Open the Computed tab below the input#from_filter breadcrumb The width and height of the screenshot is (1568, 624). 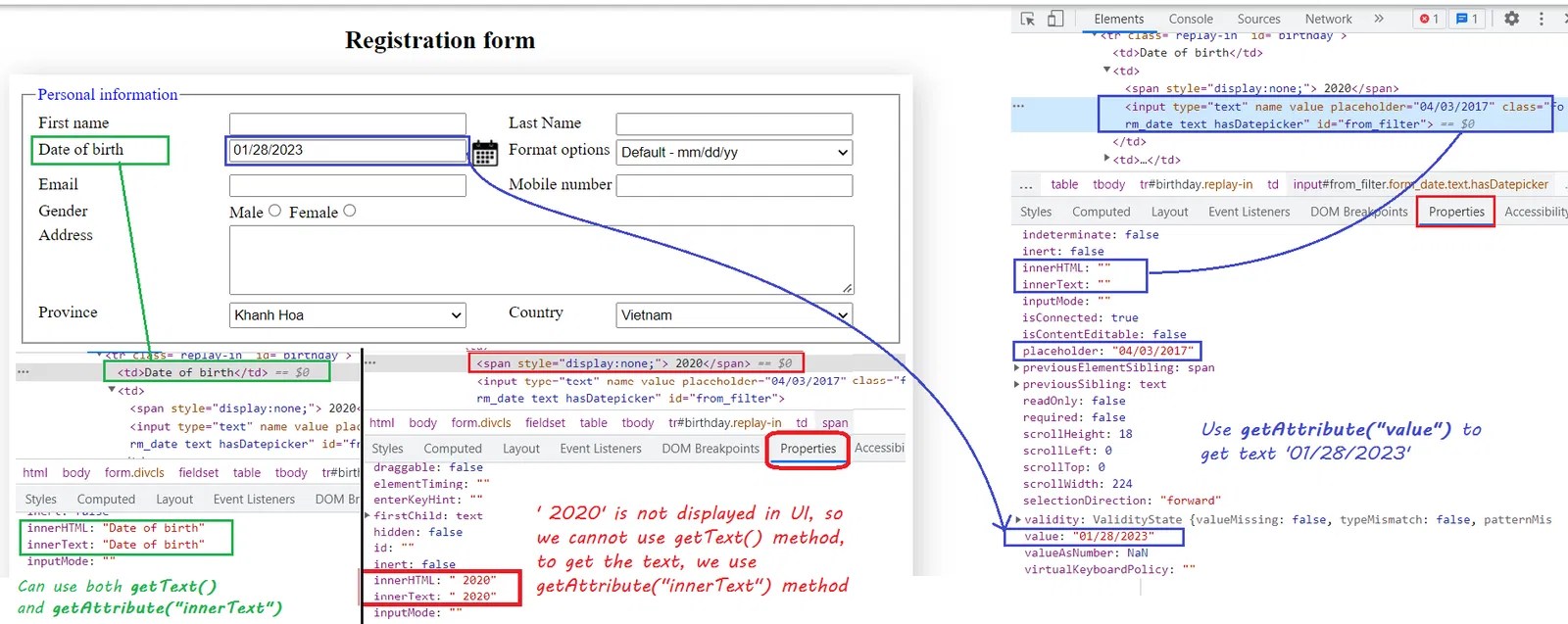click(1101, 212)
